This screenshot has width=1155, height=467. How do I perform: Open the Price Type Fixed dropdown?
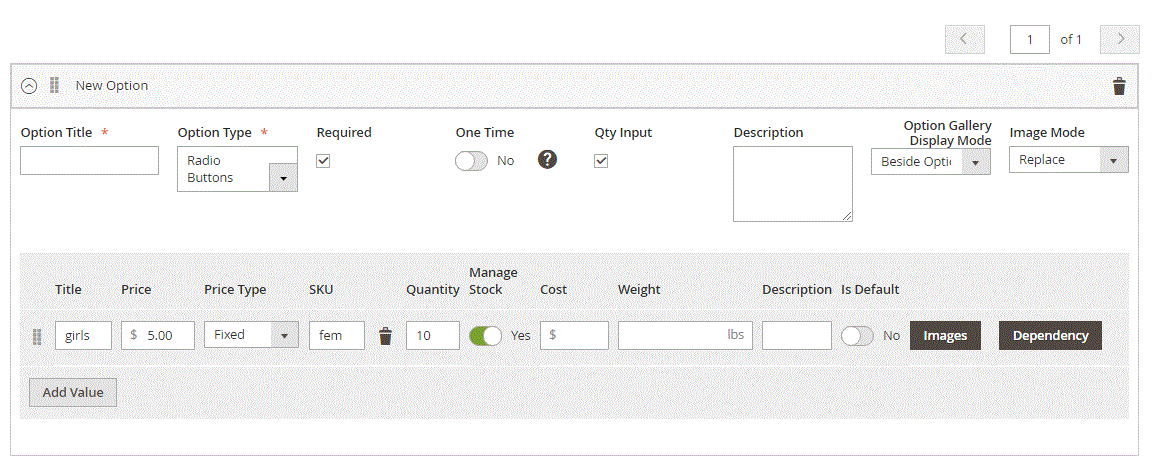251,334
